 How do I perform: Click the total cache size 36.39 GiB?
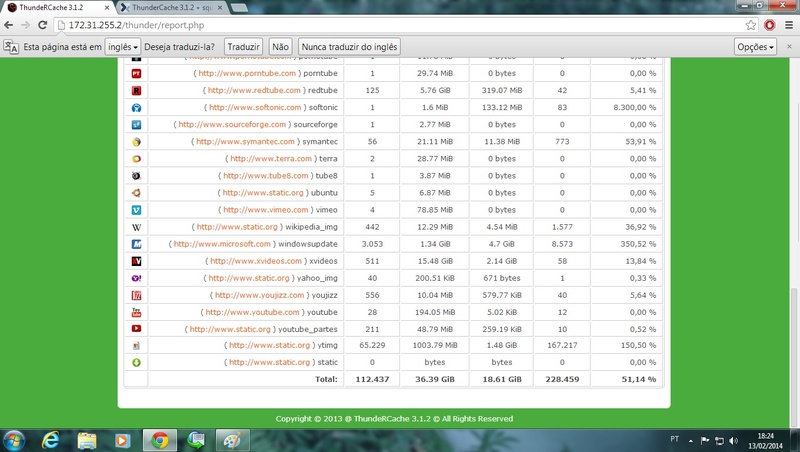point(435,380)
